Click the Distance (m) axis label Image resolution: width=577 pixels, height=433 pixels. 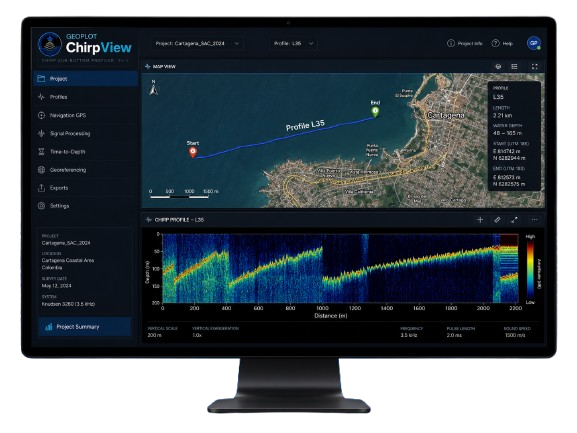[x=330, y=316]
